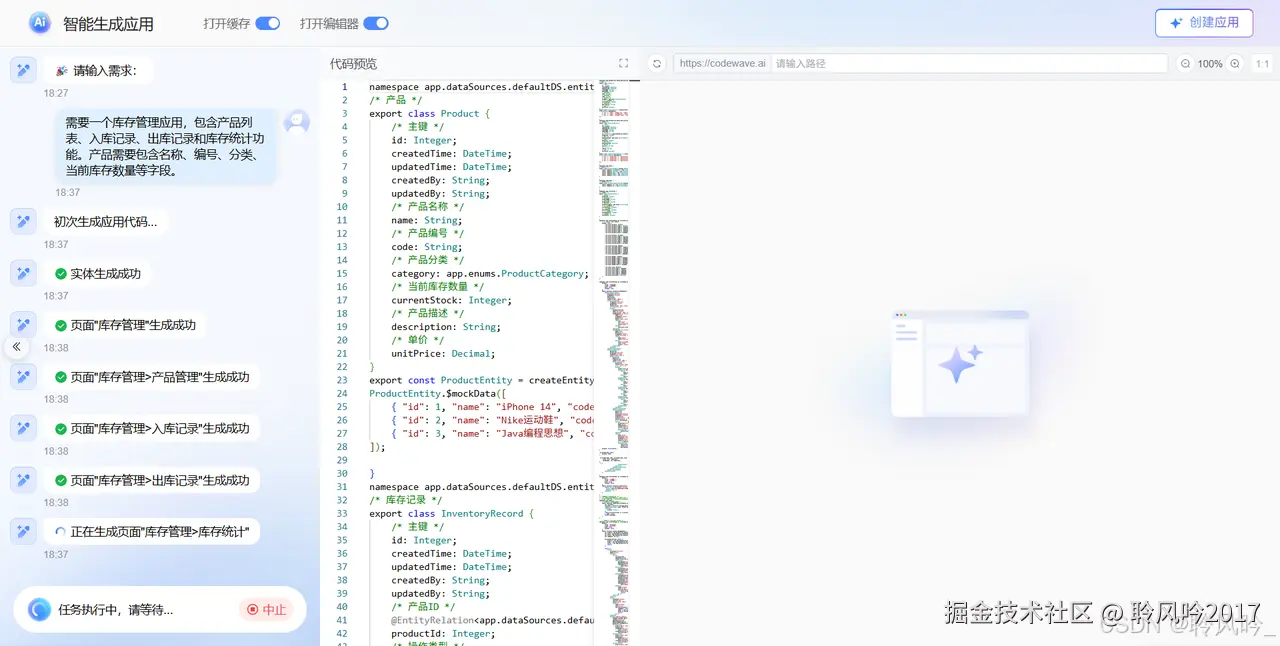
Task: Click the user requirement message bubble
Action: pos(165,146)
